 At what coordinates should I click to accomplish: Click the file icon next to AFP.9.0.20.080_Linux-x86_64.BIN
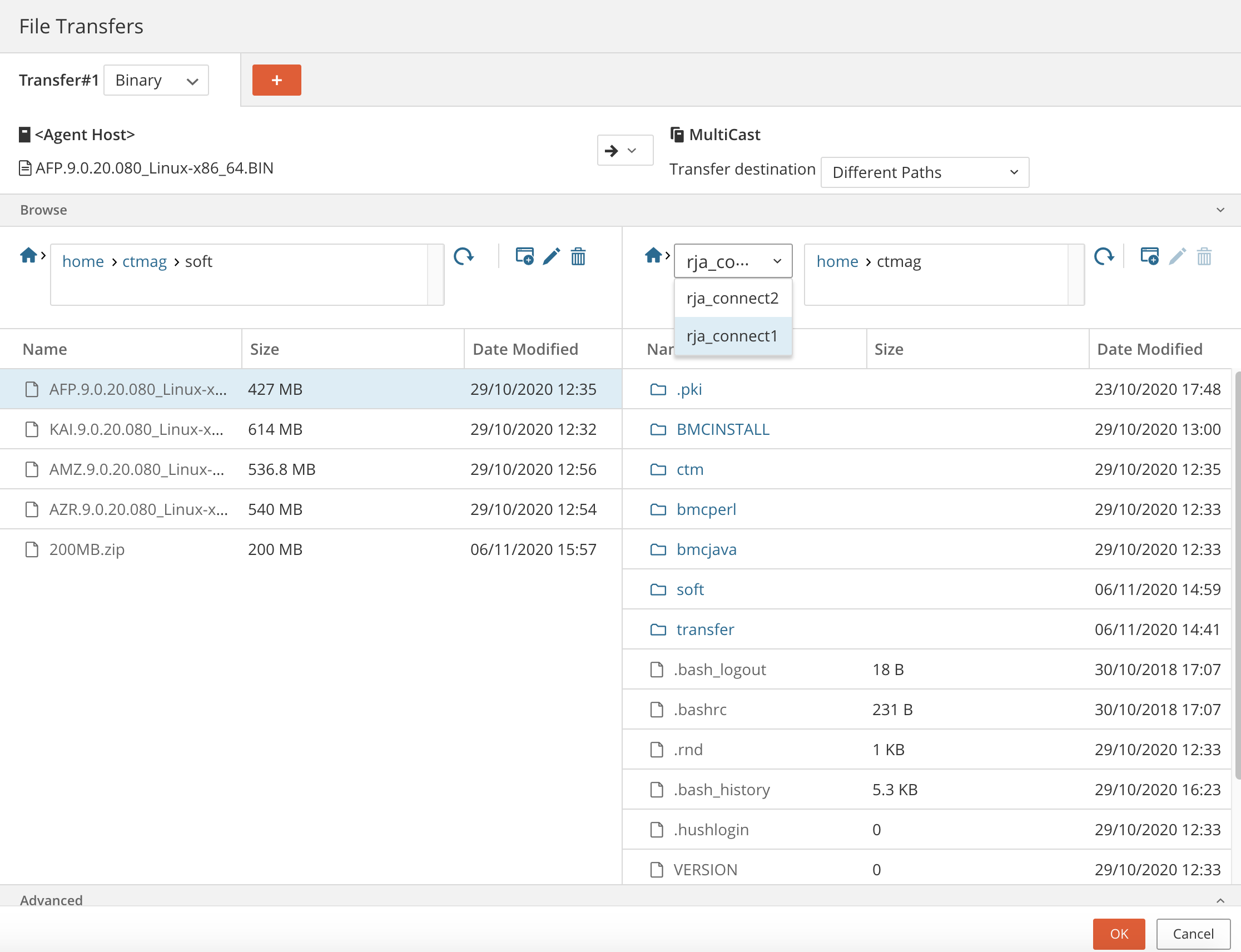pos(24,168)
